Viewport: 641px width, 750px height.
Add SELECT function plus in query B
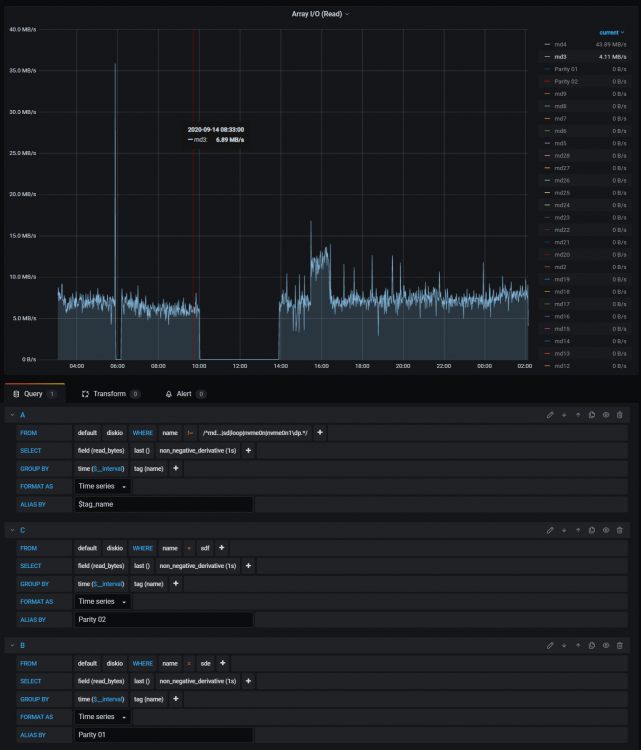click(x=248, y=681)
